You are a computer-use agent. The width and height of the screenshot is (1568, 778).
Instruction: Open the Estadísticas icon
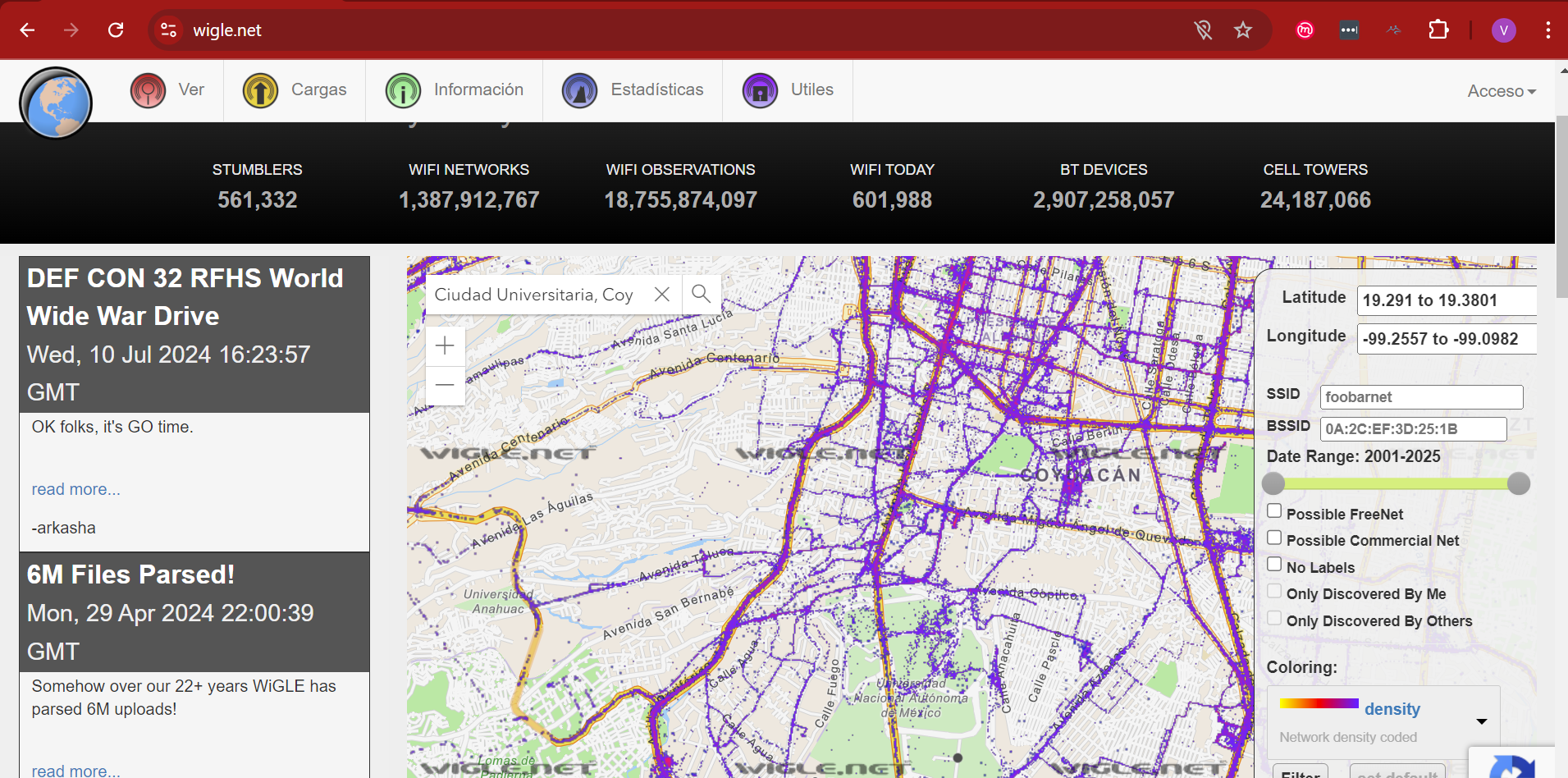(x=579, y=90)
